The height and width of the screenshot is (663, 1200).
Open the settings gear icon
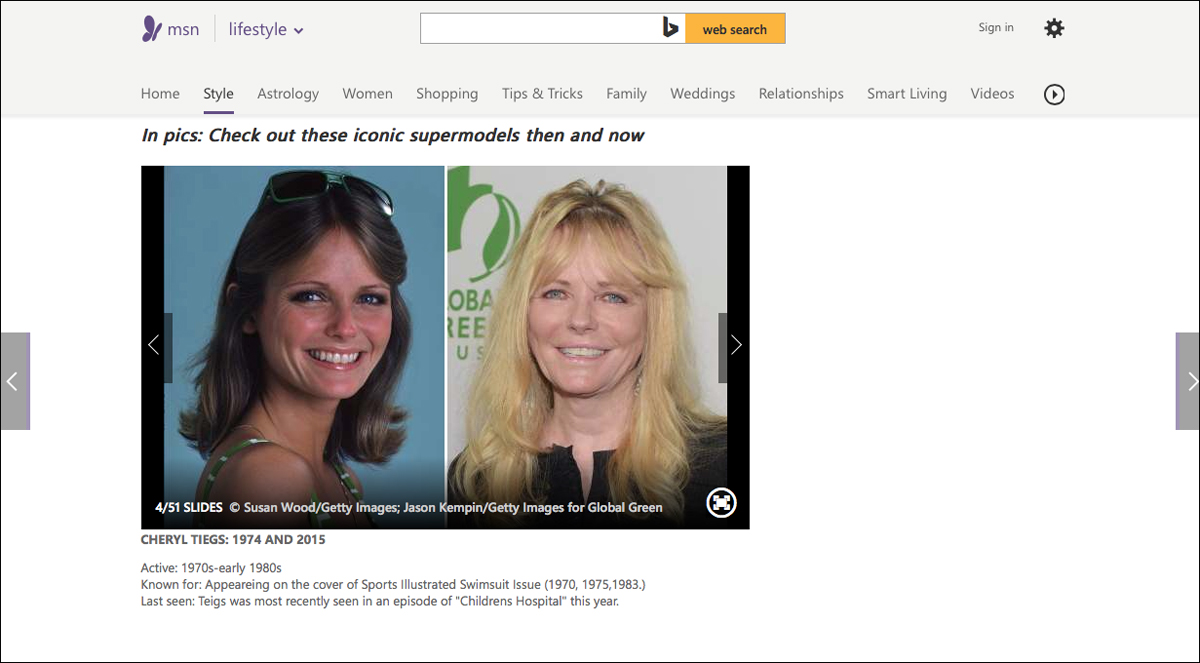coord(1054,28)
